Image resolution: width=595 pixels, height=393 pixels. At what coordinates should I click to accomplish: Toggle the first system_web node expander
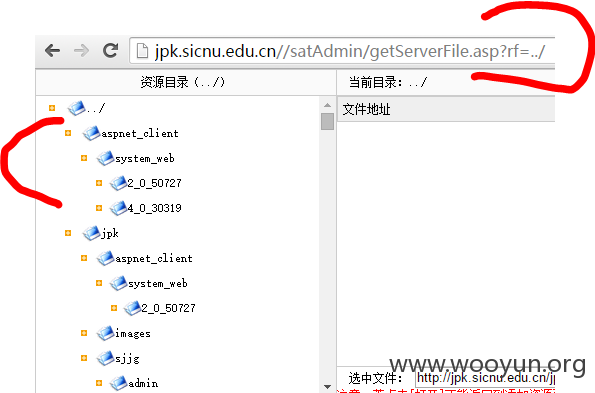point(84,158)
